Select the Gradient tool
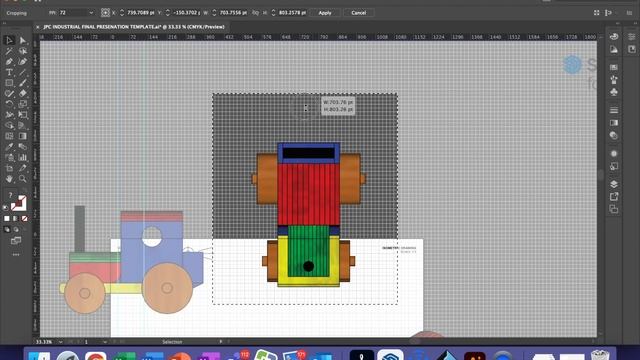The image size is (640, 360). point(23,136)
